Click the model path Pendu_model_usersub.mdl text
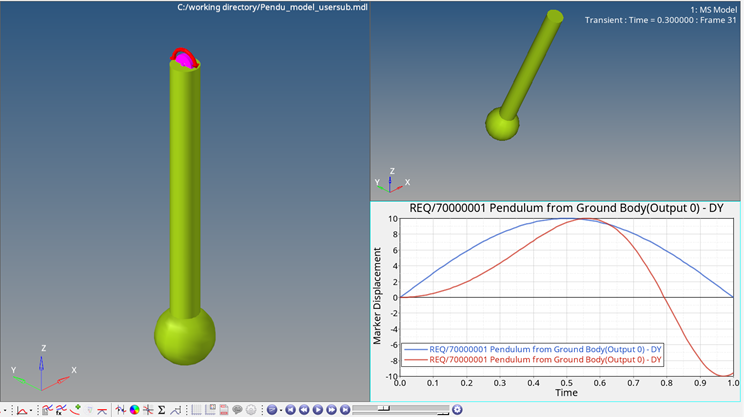Image resolution: width=744 pixels, height=417 pixels. coord(272,7)
